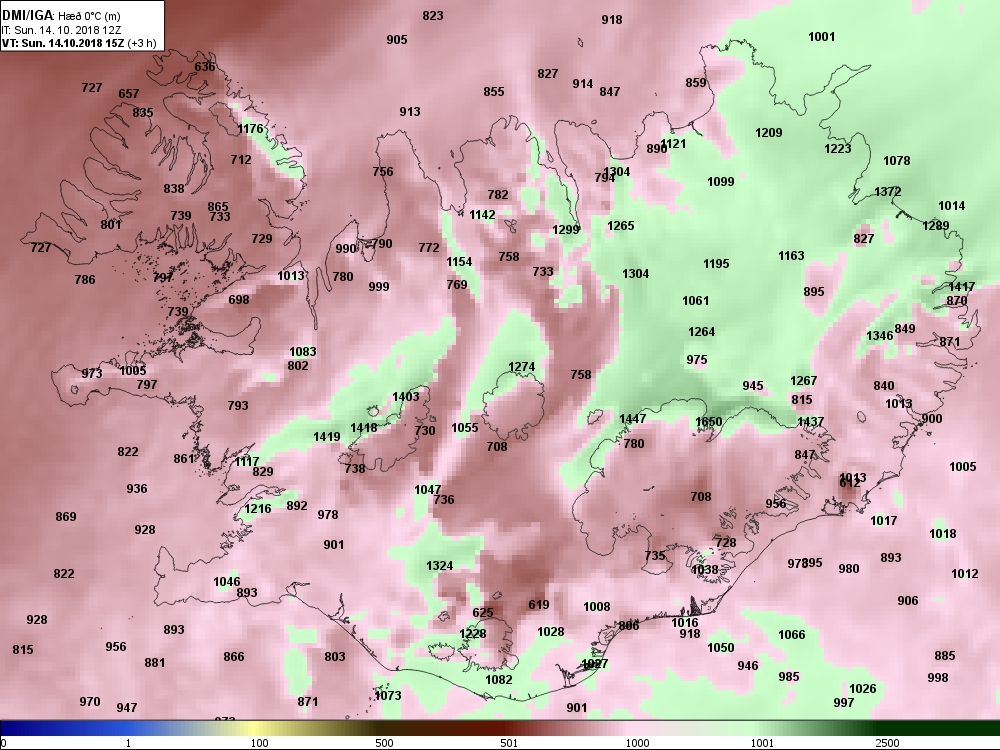This screenshot has width=1000, height=750.
Task: Click the map value 869
Action: coord(66,517)
